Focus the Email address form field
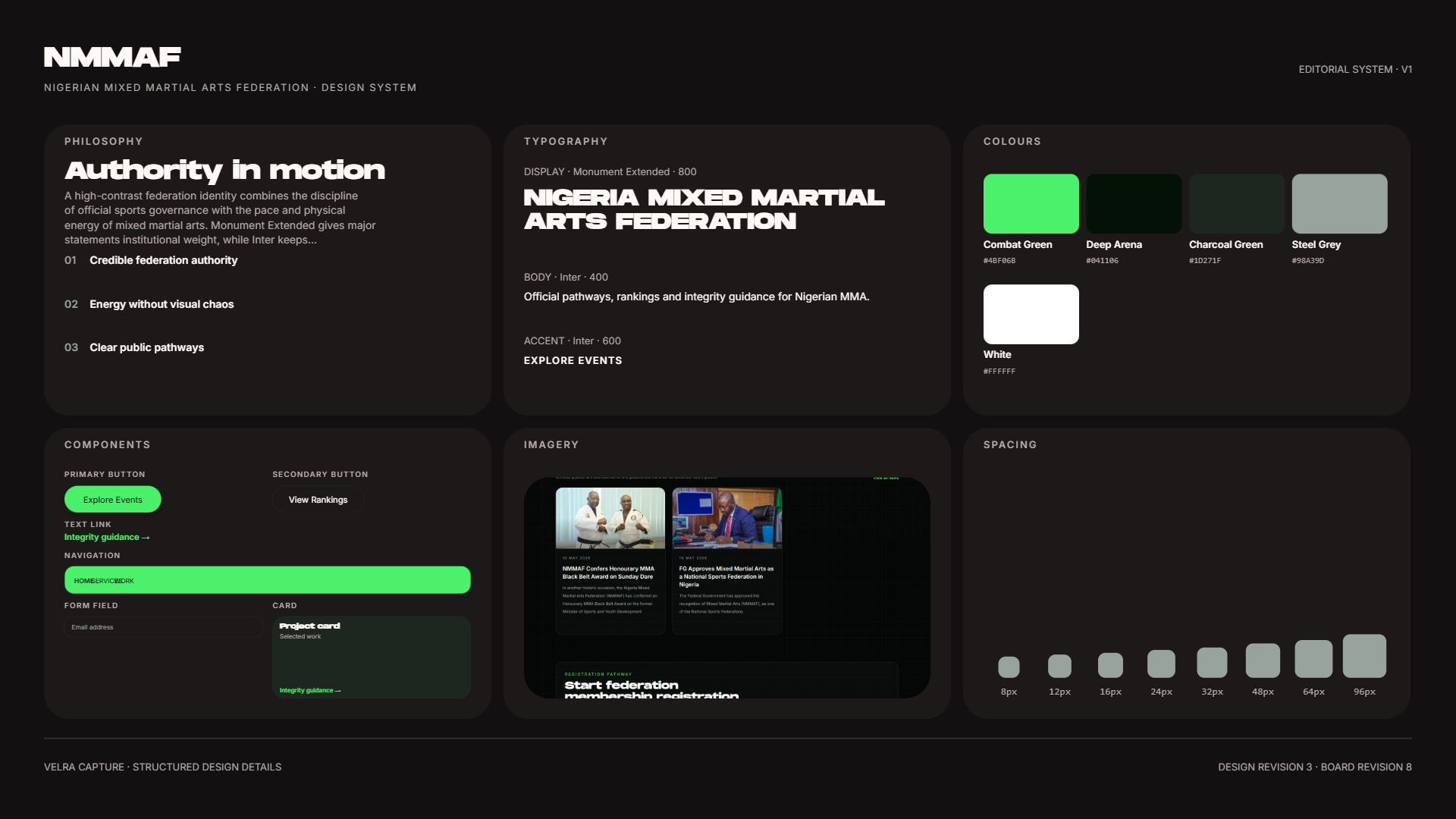The image size is (1456, 819). click(164, 627)
